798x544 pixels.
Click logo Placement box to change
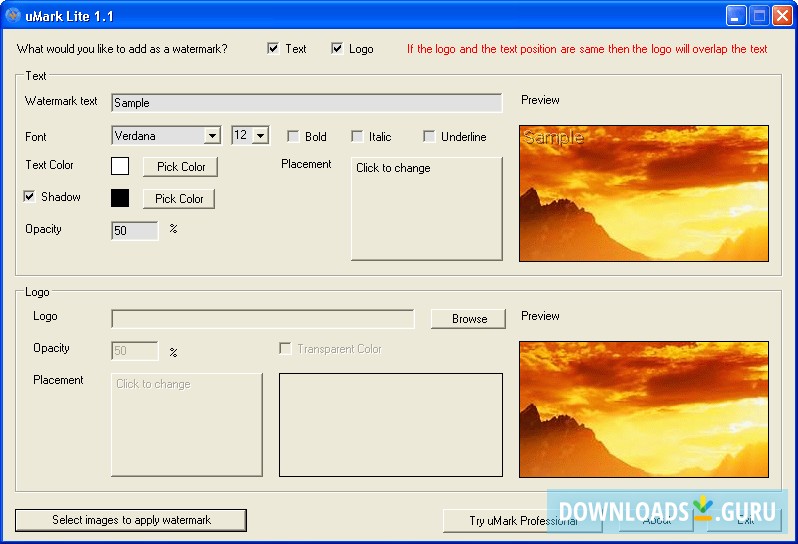click(187, 425)
